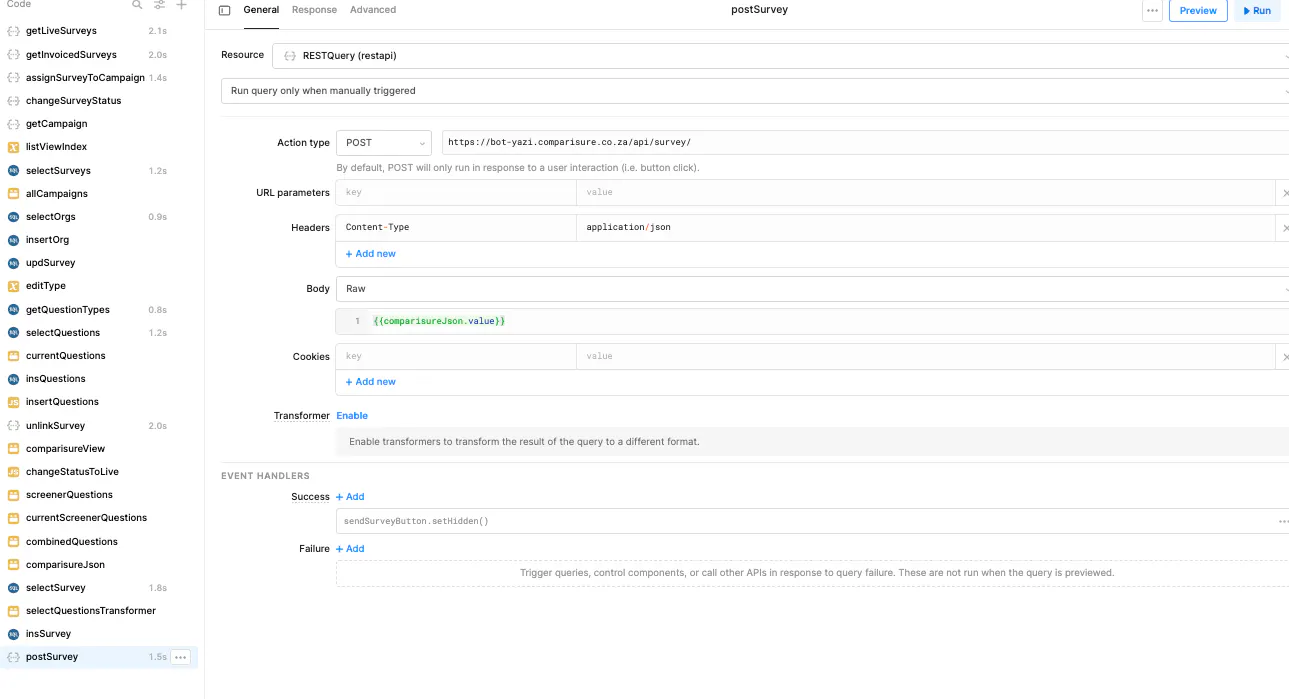The height and width of the screenshot is (699, 1289).
Task: Click the postSurvey item's ellipsis menu
Action: (x=180, y=657)
